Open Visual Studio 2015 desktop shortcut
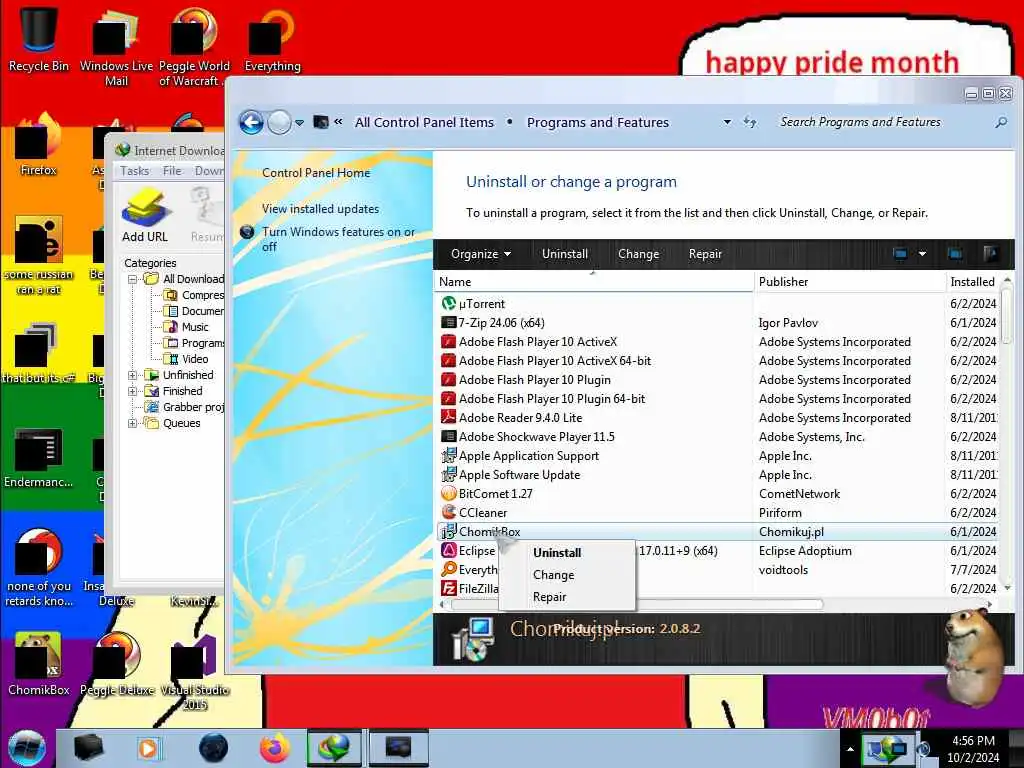1024x768 pixels. point(195,671)
